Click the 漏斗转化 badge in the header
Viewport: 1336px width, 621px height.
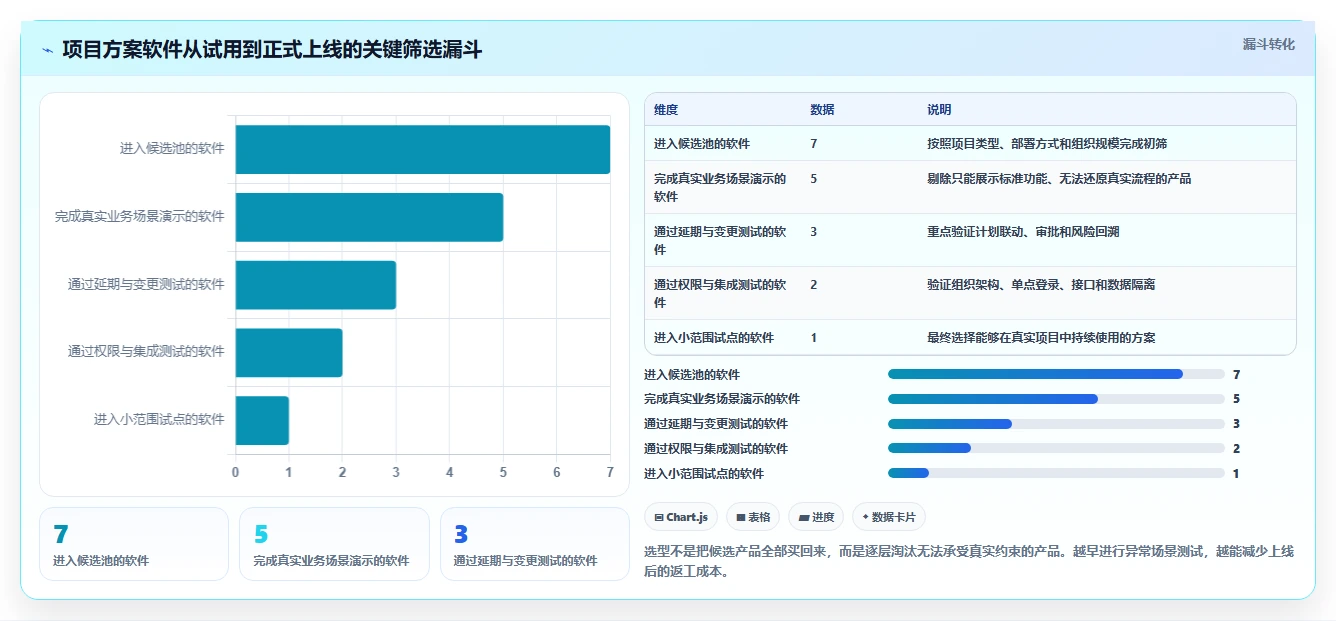pos(1268,45)
